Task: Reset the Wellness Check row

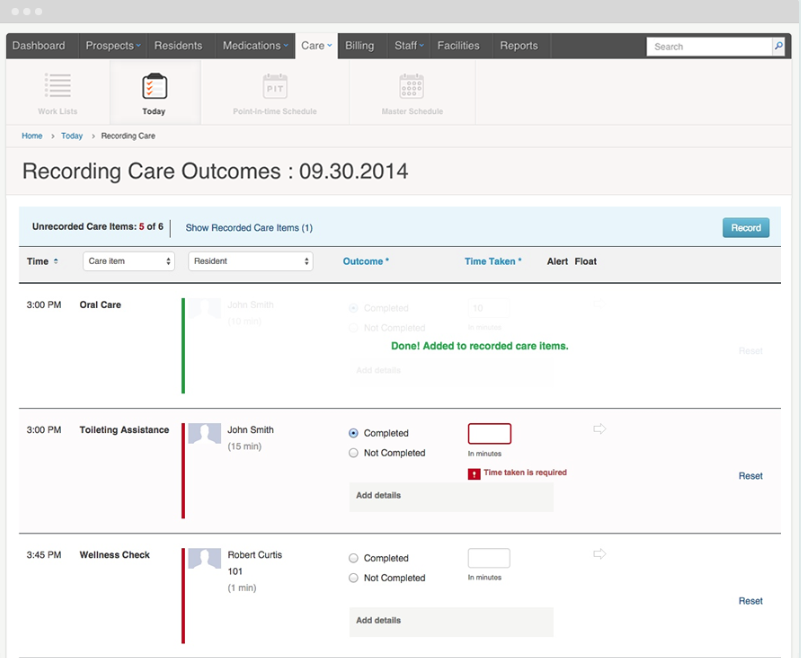Action: click(x=750, y=601)
